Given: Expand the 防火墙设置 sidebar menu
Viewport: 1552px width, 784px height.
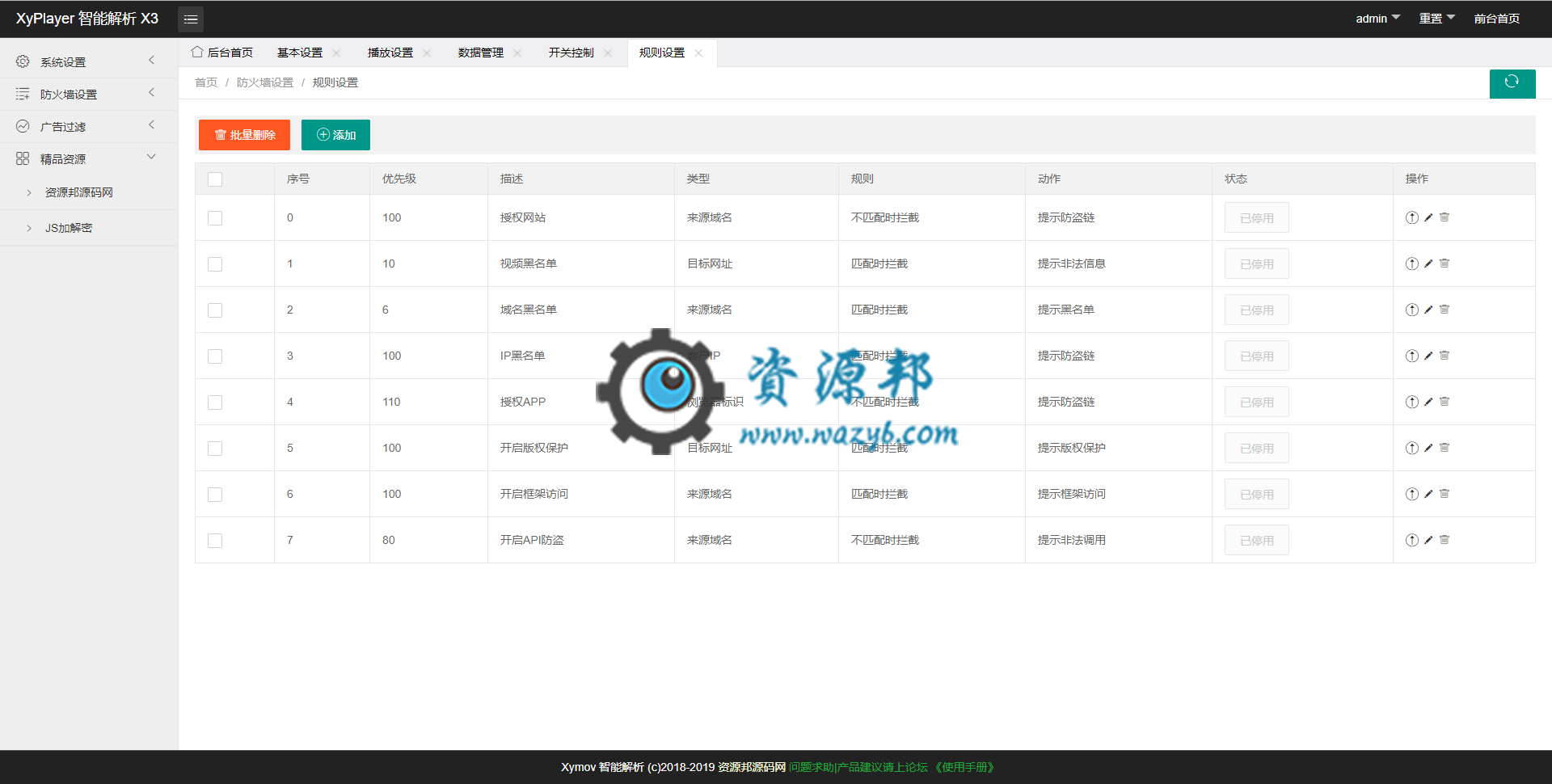Looking at the screenshot, I should point(89,94).
